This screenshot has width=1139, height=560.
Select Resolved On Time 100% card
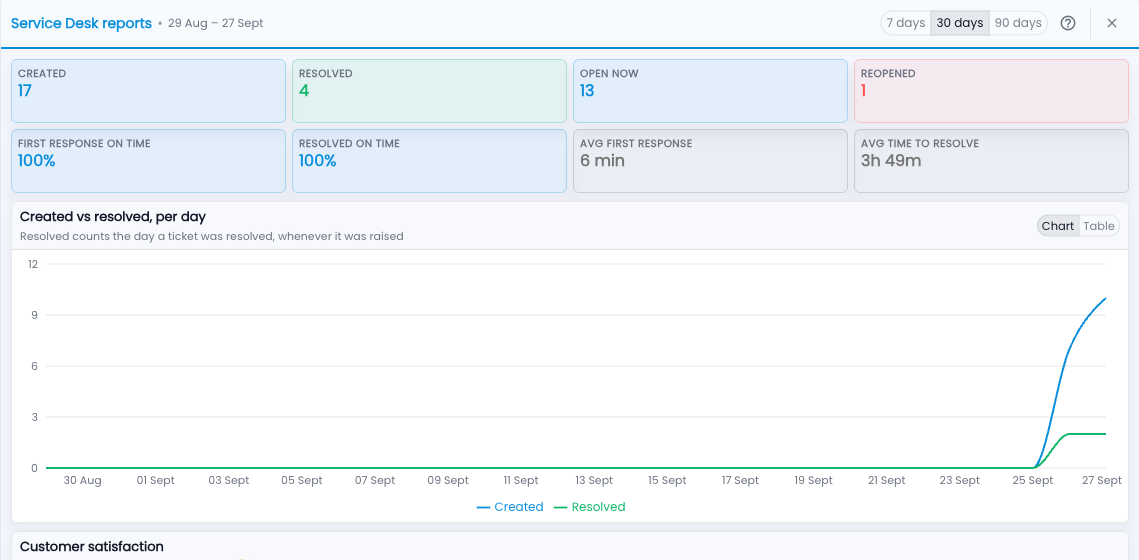(x=429, y=161)
